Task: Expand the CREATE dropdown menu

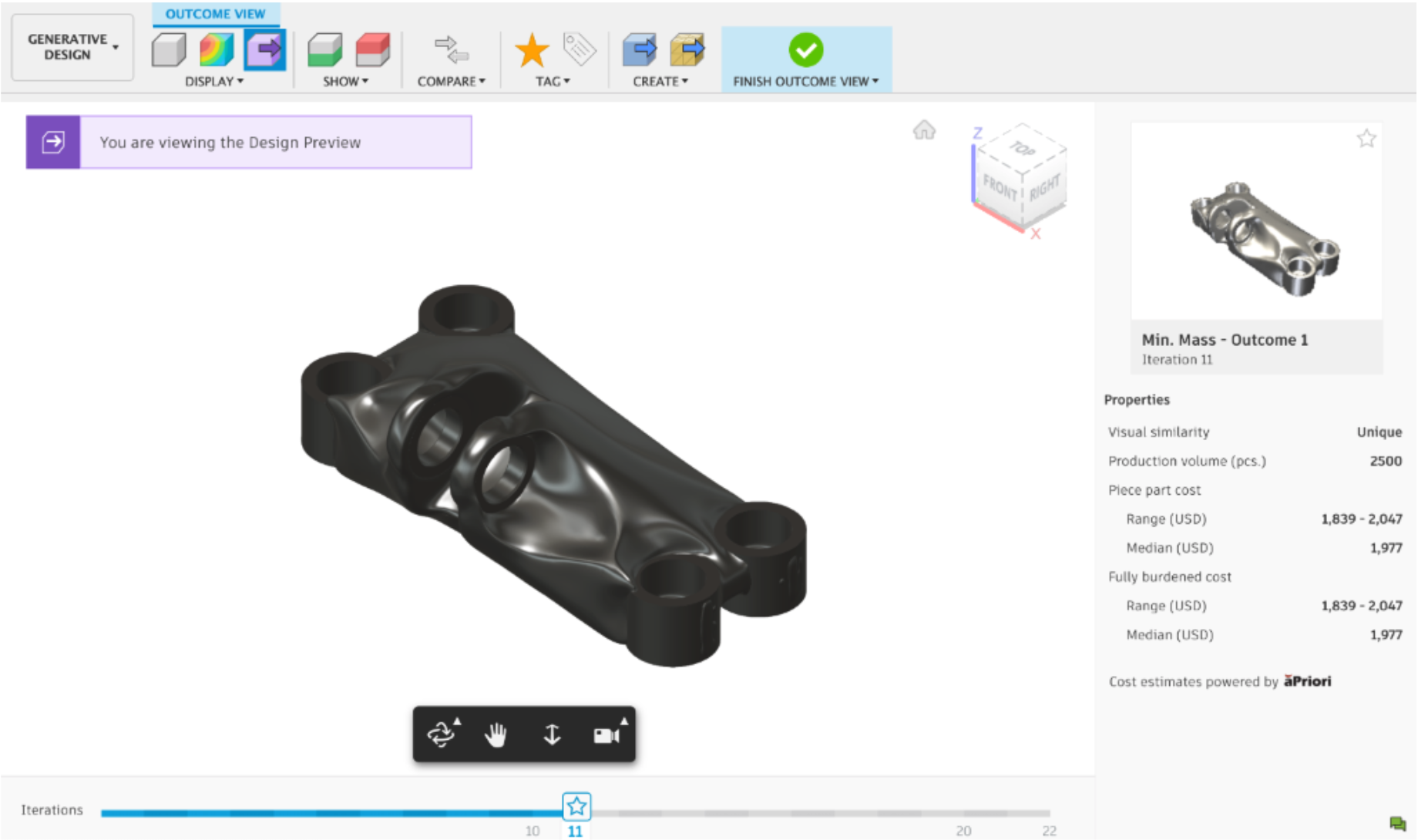Action: [660, 82]
